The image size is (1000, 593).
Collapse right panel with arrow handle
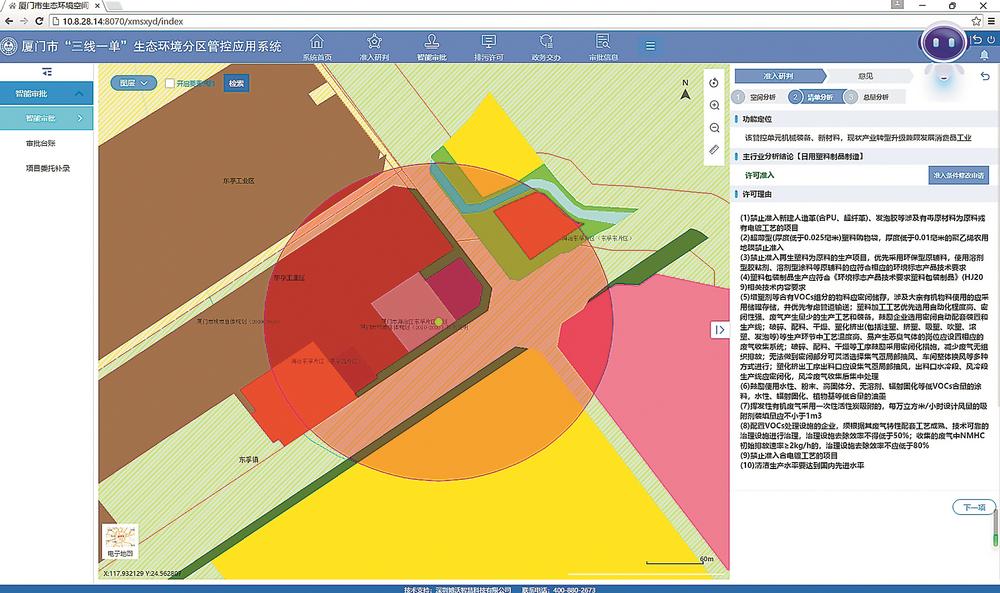(x=719, y=330)
